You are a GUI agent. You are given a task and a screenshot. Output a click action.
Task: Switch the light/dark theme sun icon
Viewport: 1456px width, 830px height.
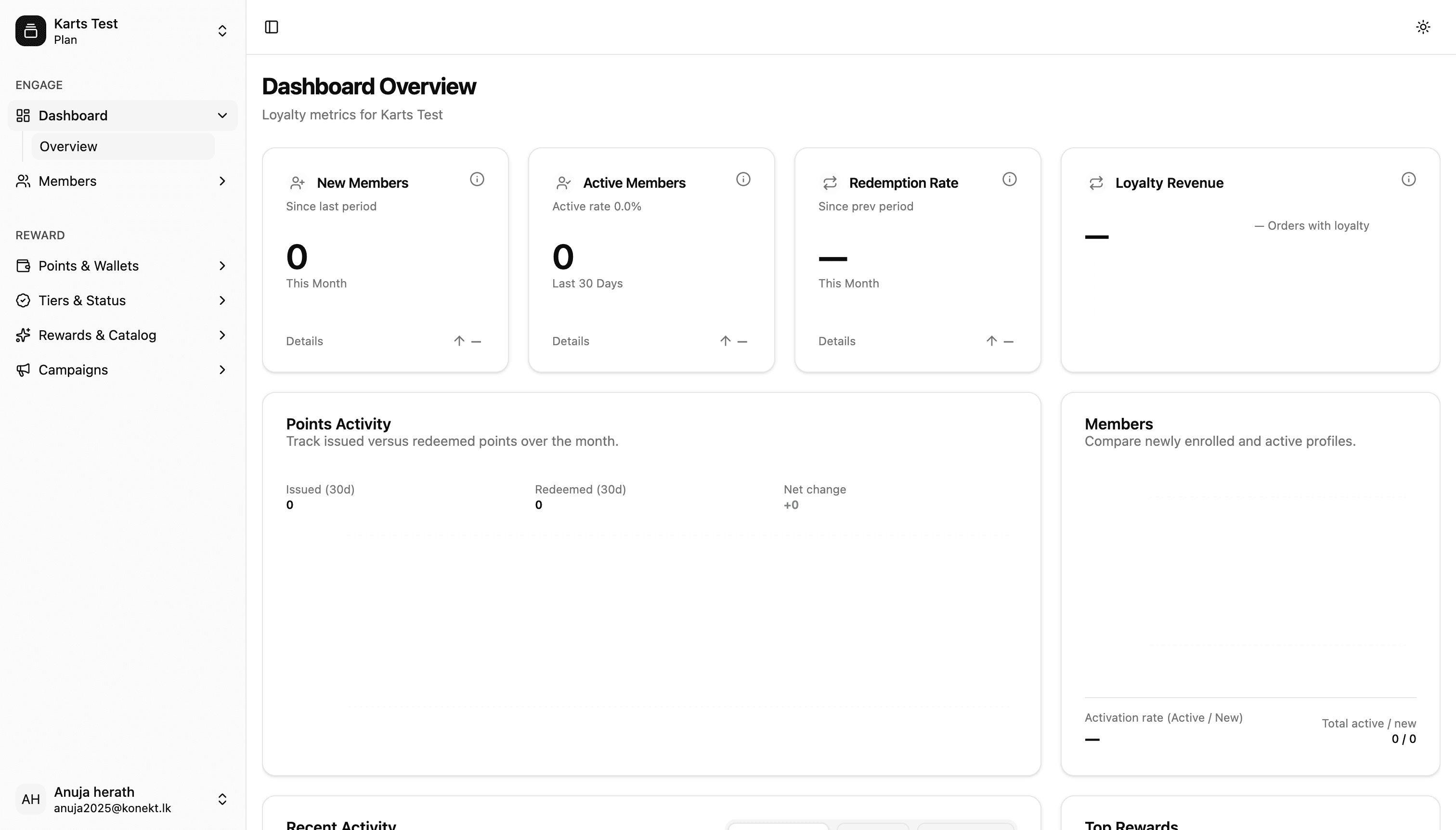(x=1423, y=27)
